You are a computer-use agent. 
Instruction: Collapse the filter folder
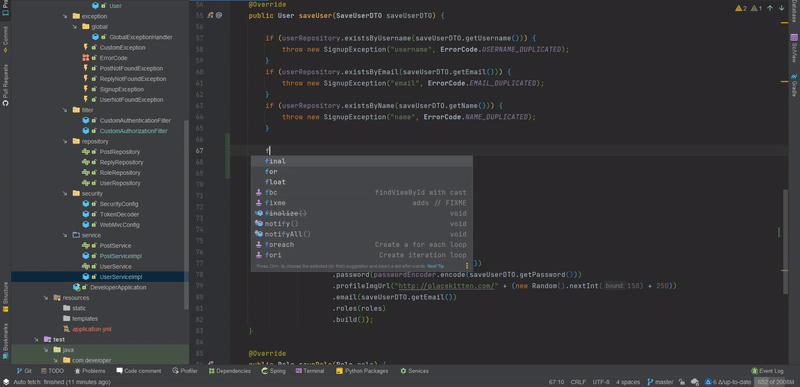coord(65,110)
